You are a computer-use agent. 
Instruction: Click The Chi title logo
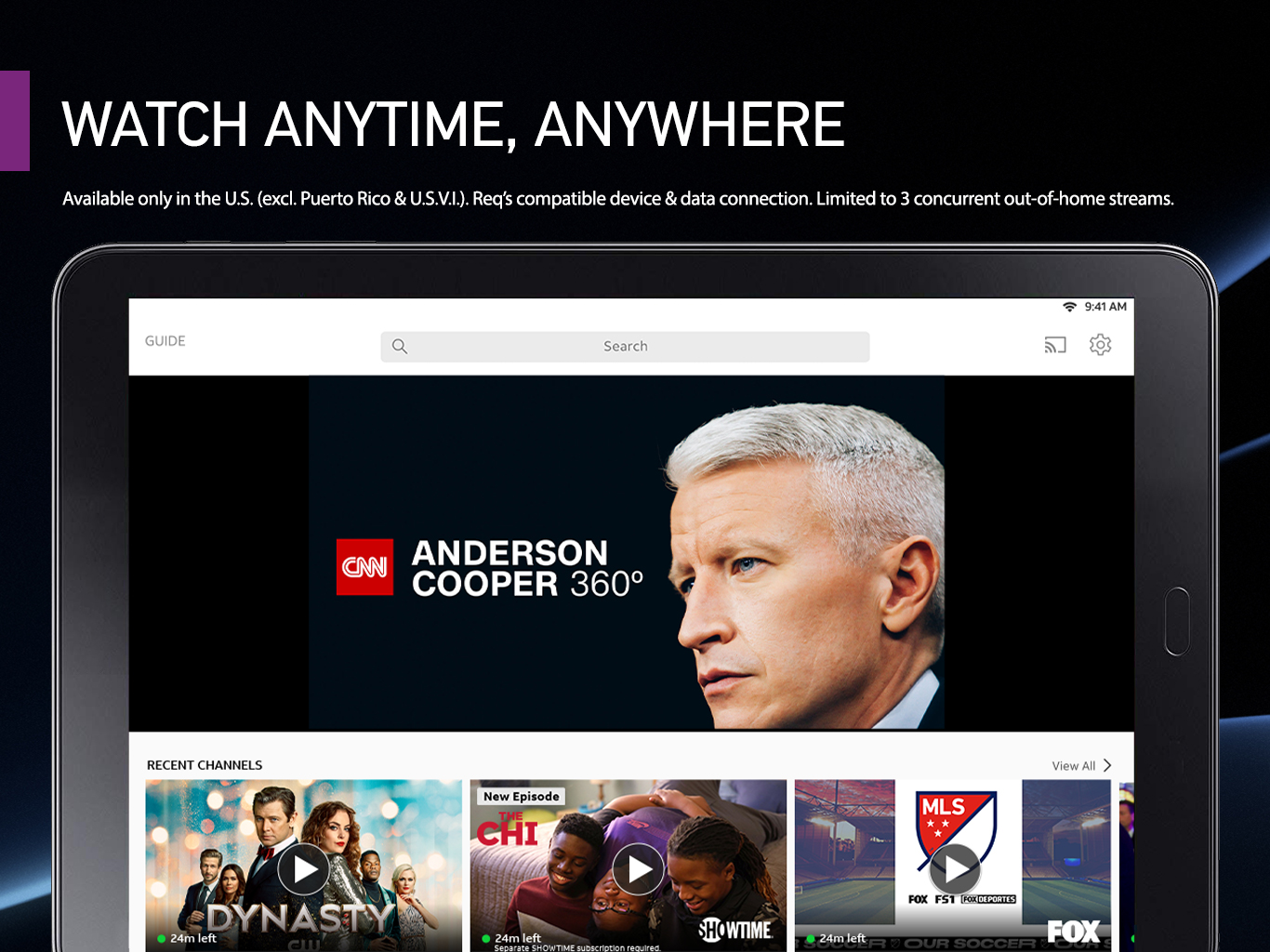[508, 829]
